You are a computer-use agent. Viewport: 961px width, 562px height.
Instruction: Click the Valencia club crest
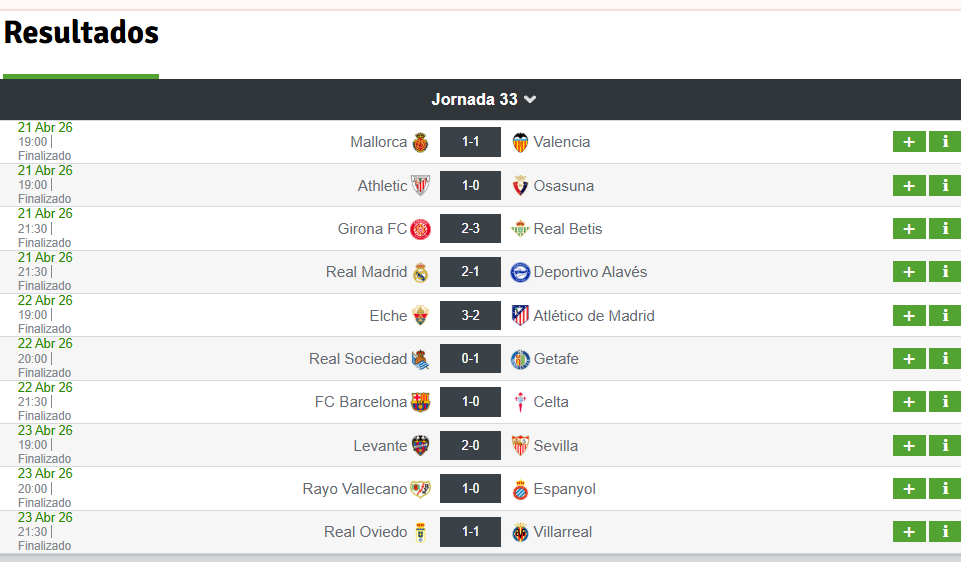pyautogui.click(x=520, y=142)
